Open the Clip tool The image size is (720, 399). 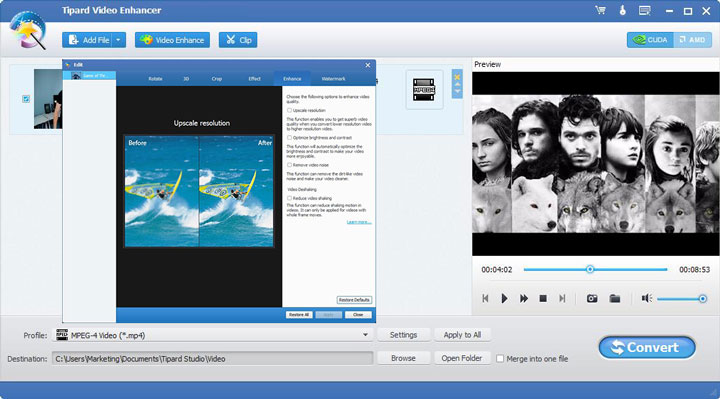238,40
